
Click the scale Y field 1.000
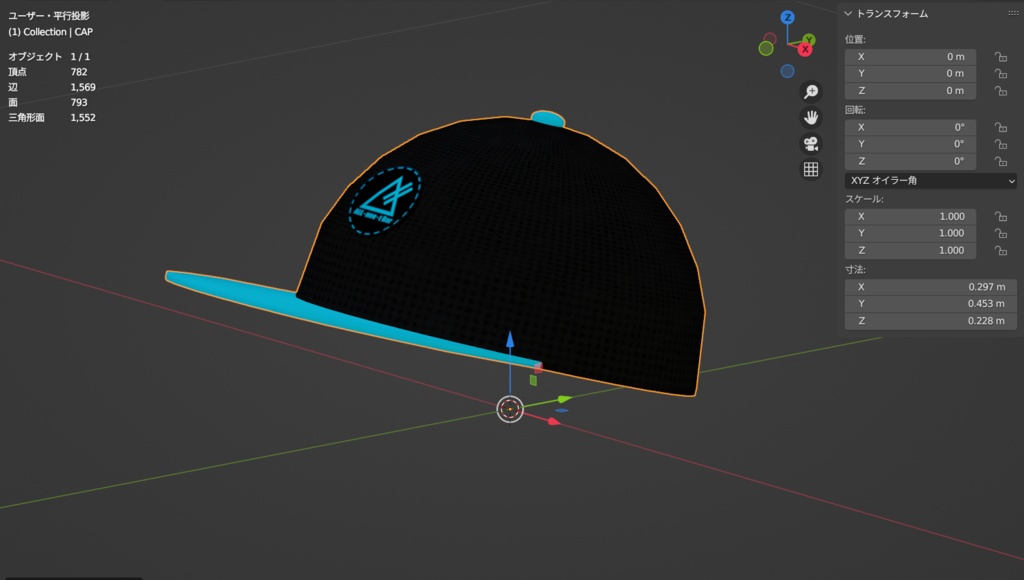pos(910,233)
